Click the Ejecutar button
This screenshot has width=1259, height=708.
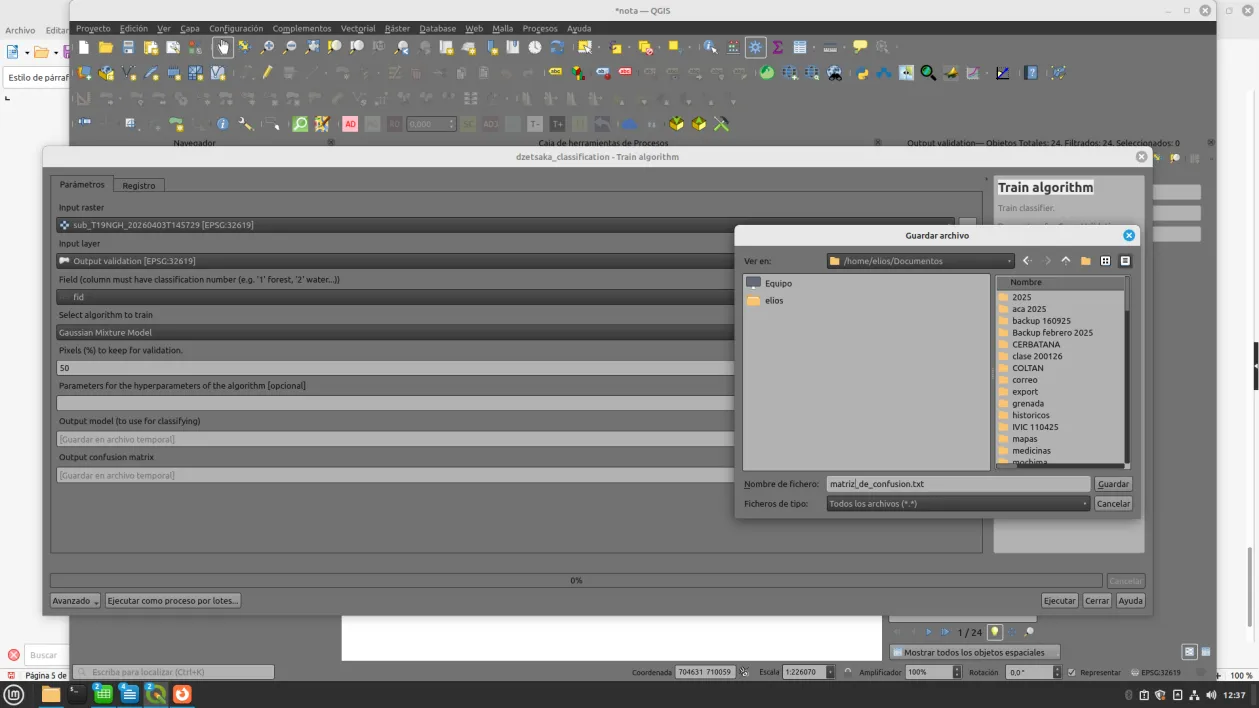click(x=1060, y=601)
